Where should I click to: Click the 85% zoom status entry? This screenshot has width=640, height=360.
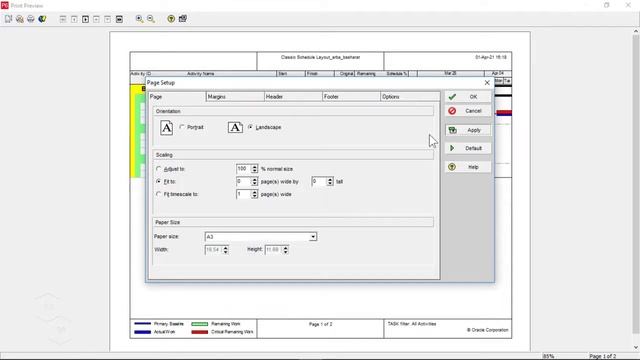click(548, 356)
